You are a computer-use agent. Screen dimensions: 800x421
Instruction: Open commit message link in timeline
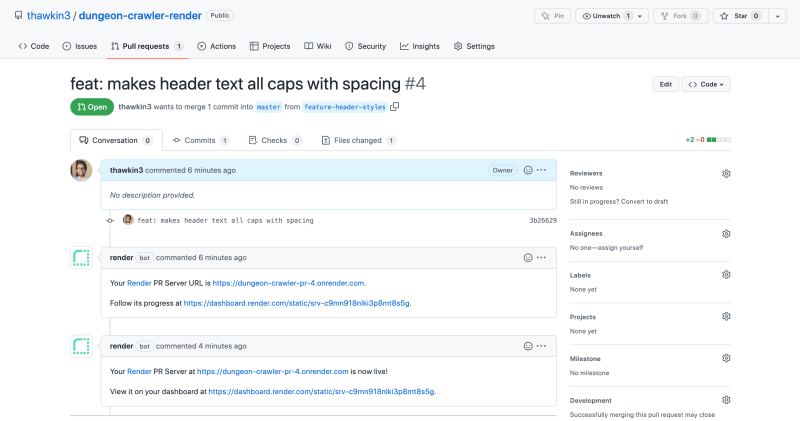coord(226,220)
